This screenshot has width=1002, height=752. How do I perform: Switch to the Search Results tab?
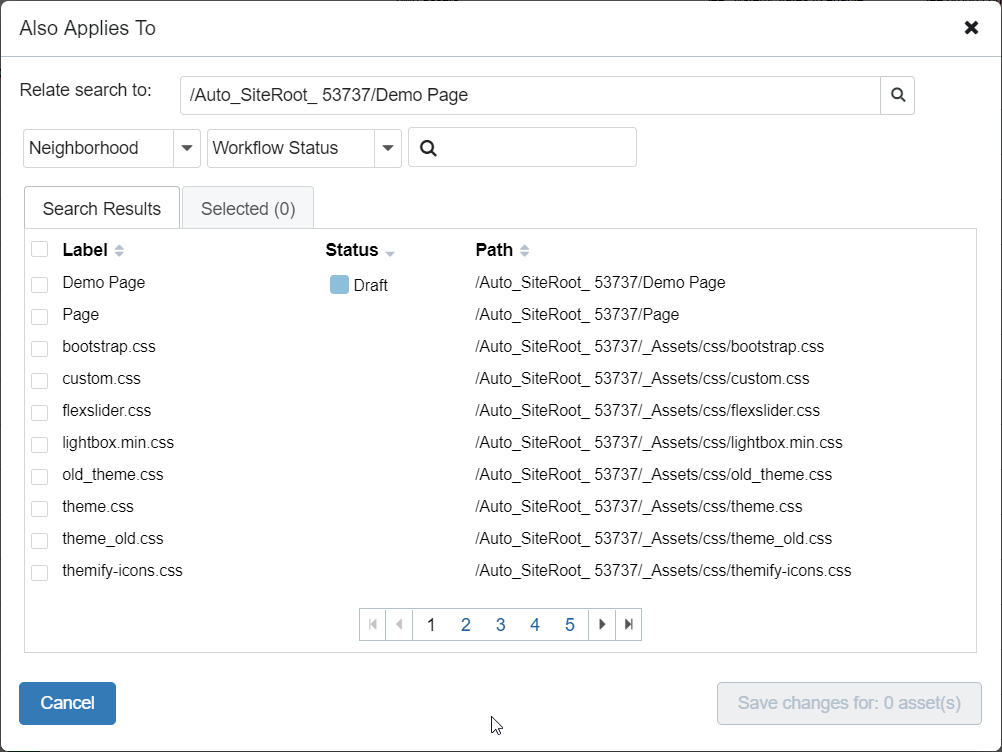101,207
